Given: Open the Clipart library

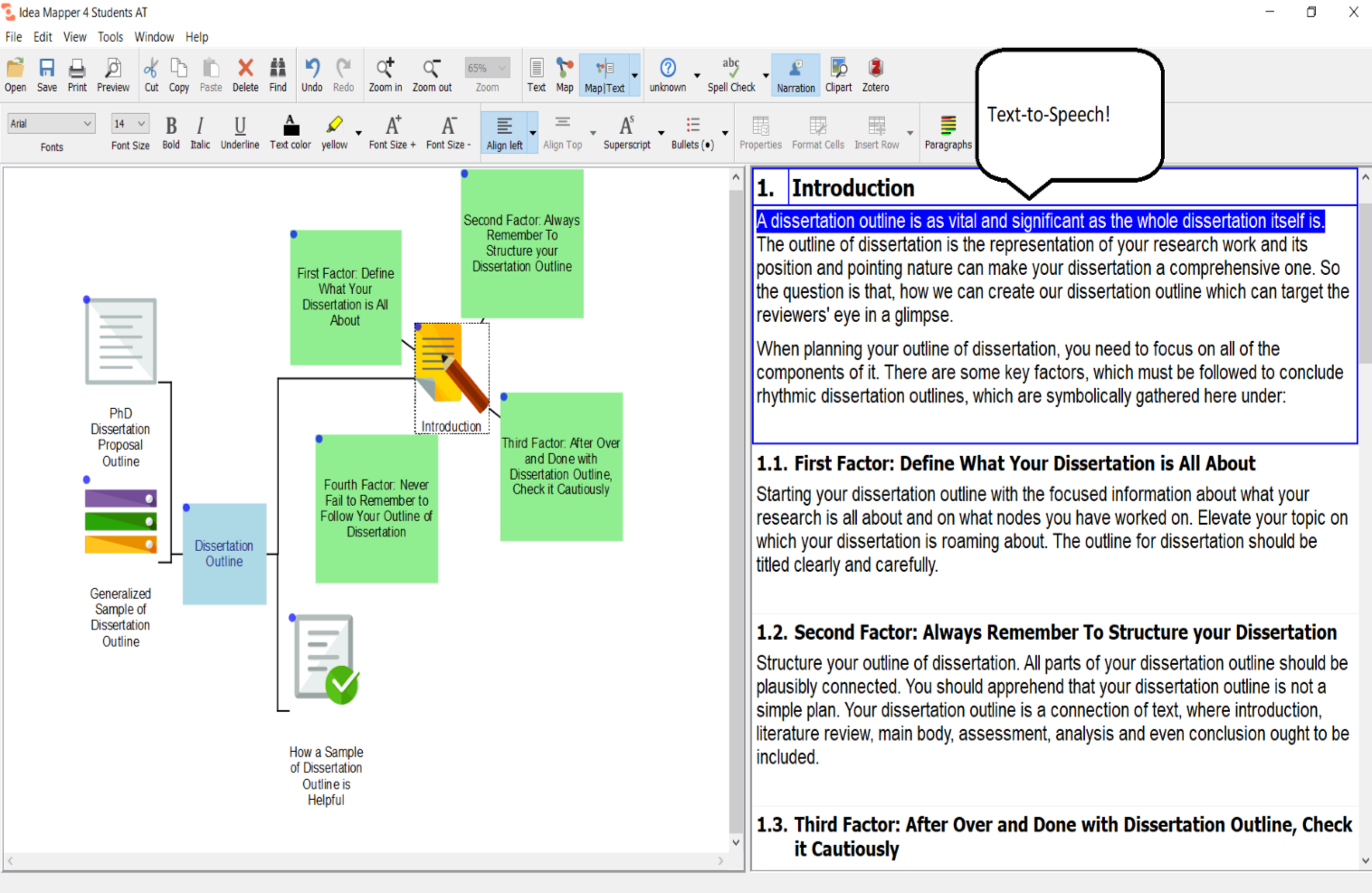Looking at the screenshot, I should [x=838, y=74].
